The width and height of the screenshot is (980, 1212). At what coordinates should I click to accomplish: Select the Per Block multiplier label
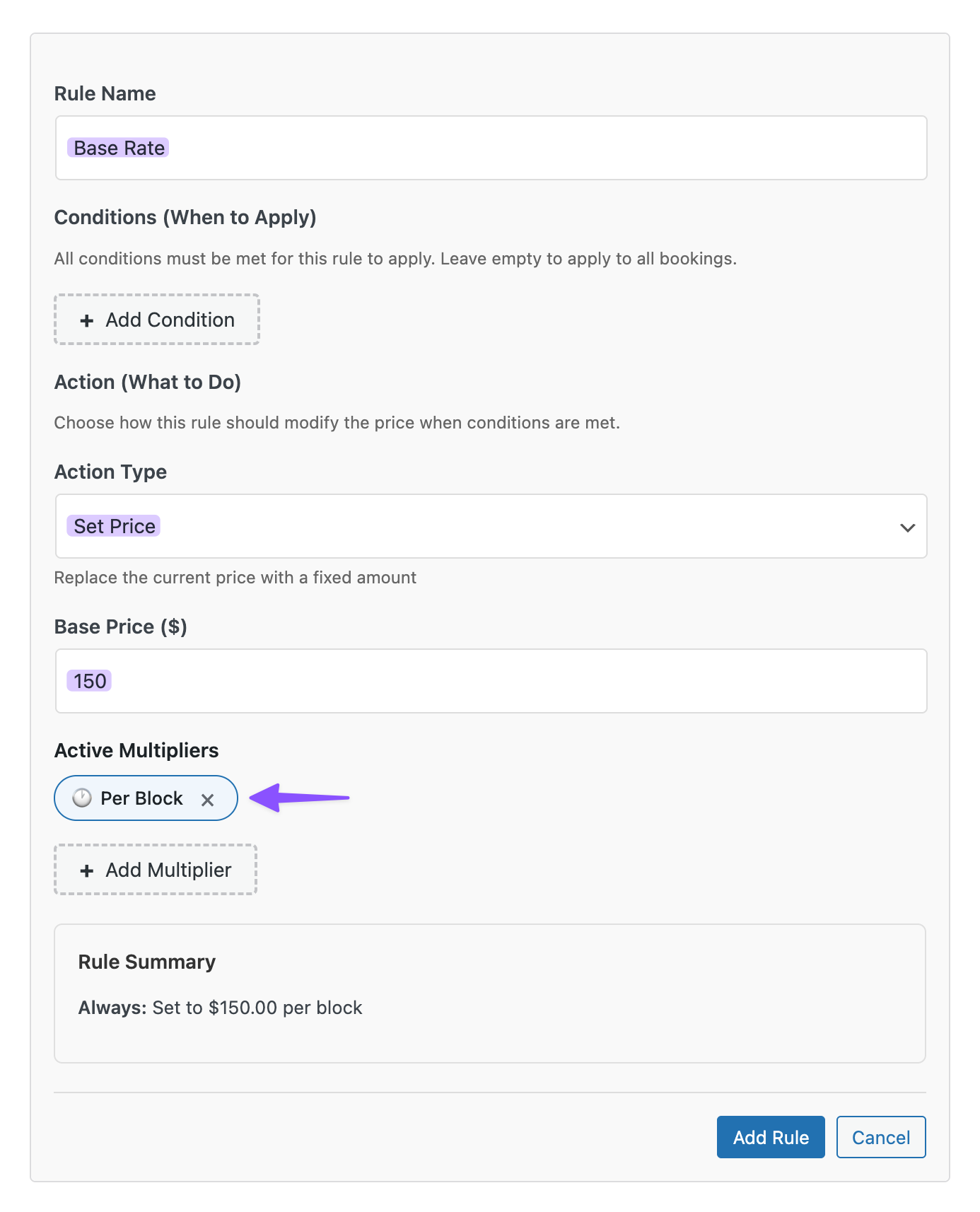tap(141, 798)
